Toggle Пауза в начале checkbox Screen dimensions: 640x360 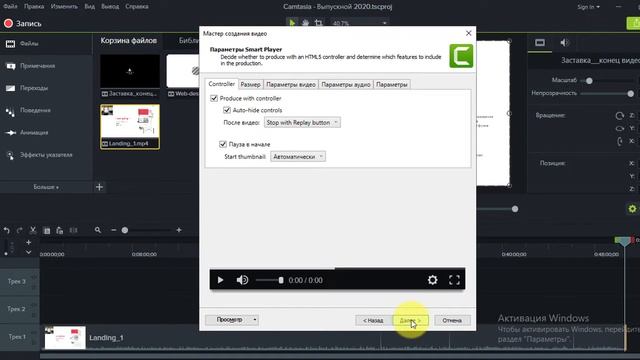click(x=223, y=144)
